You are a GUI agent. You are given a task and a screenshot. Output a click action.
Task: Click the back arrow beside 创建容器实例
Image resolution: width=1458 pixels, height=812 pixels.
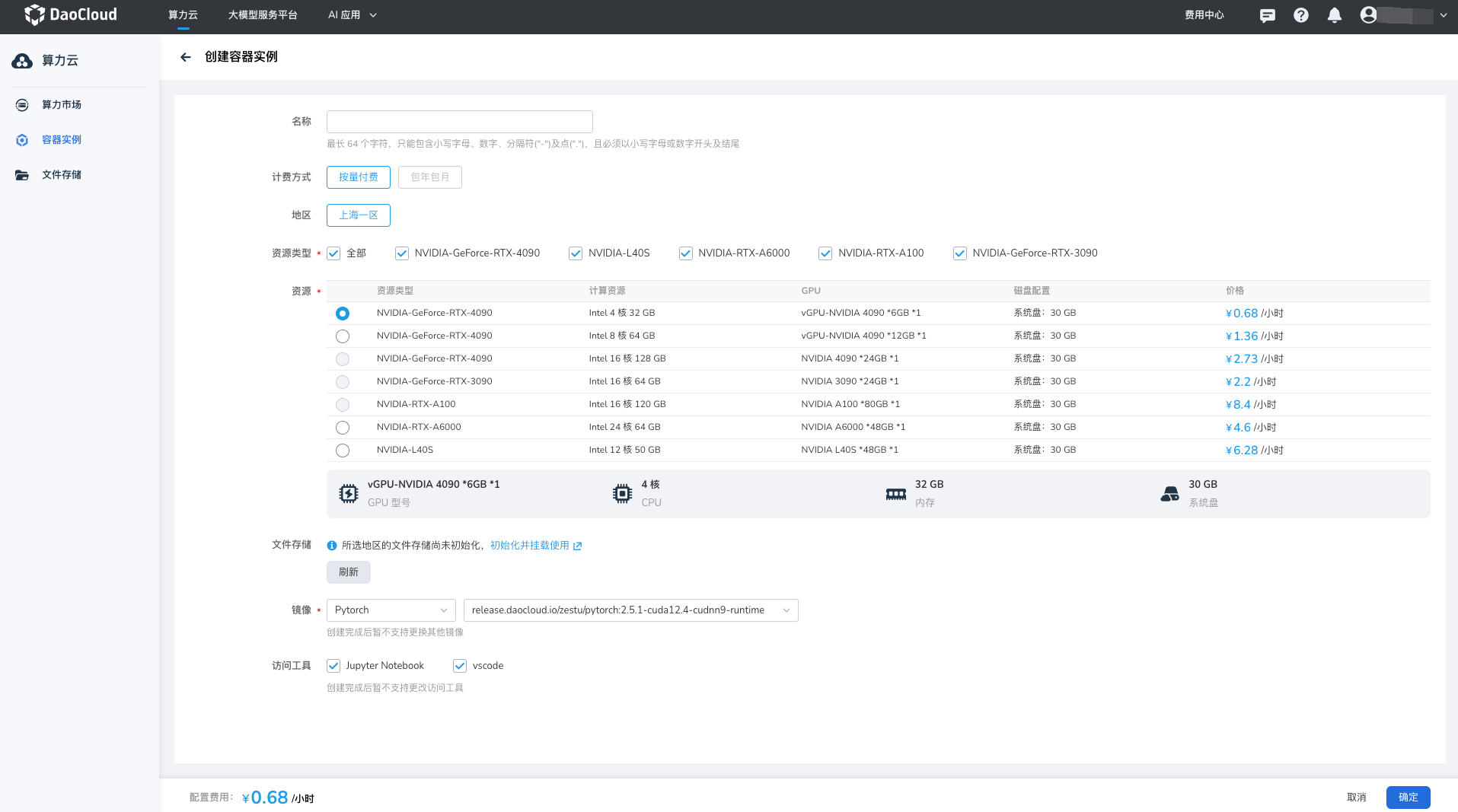coord(185,57)
